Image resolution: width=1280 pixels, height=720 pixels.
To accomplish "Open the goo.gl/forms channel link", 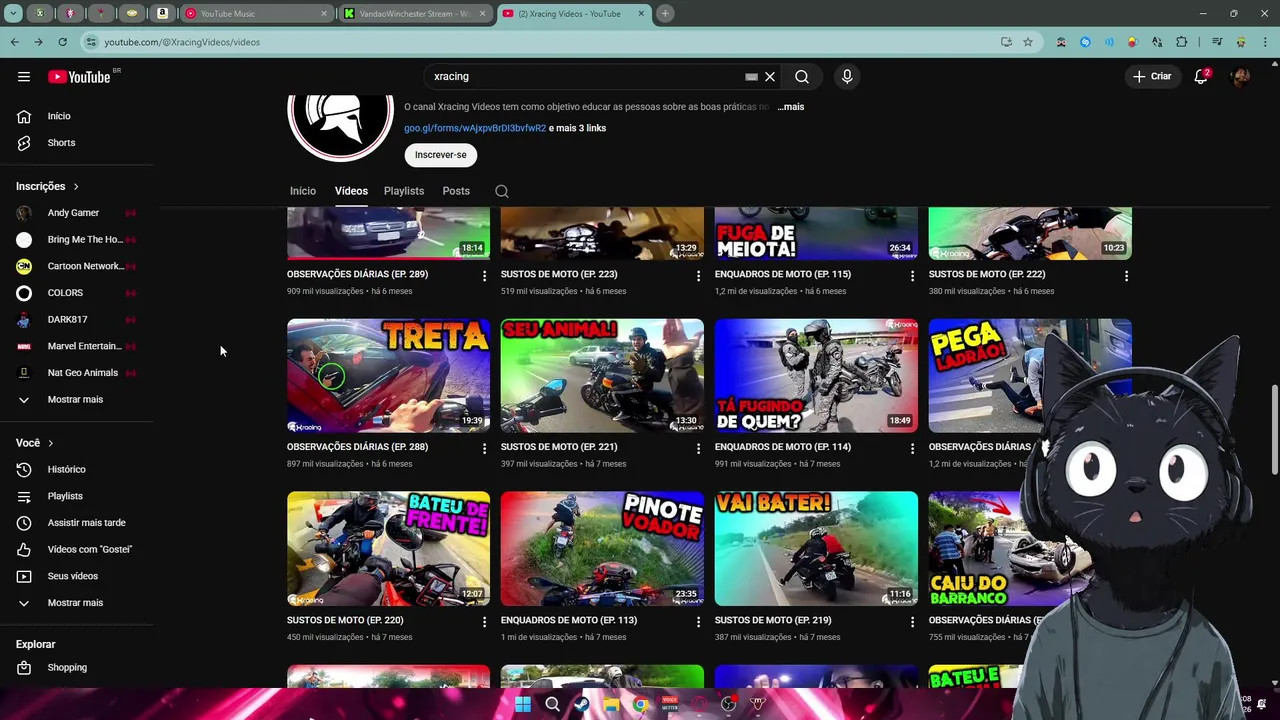I will coord(475,128).
